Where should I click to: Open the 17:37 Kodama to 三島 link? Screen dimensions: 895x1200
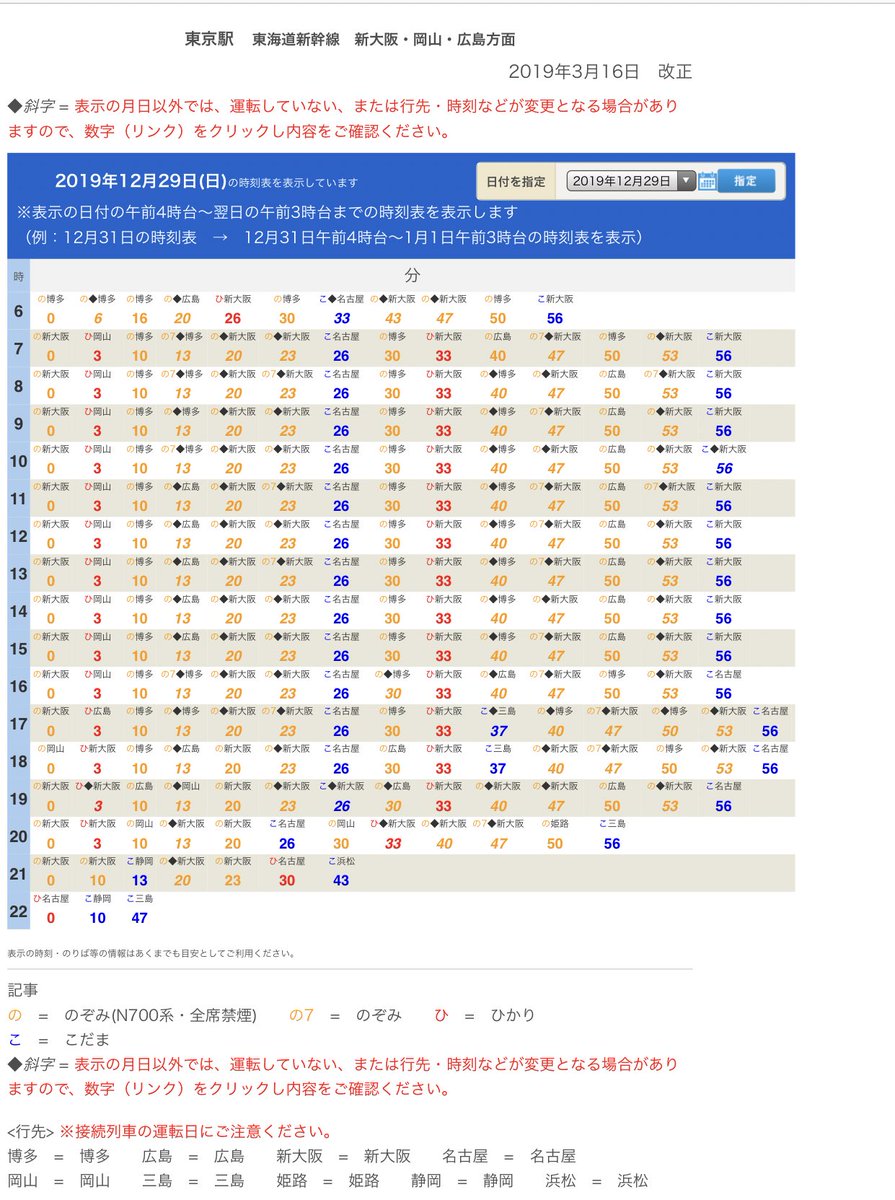(499, 731)
